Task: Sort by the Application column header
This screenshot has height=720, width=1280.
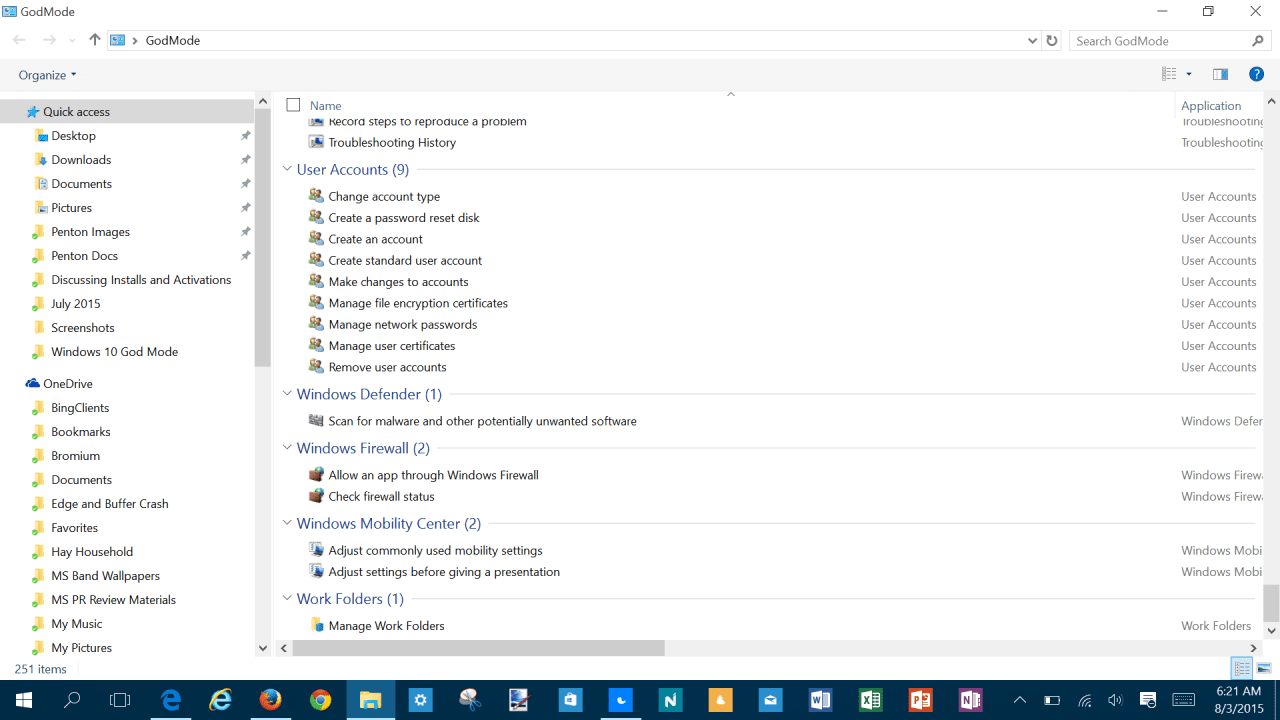Action: click(1210, 105)
